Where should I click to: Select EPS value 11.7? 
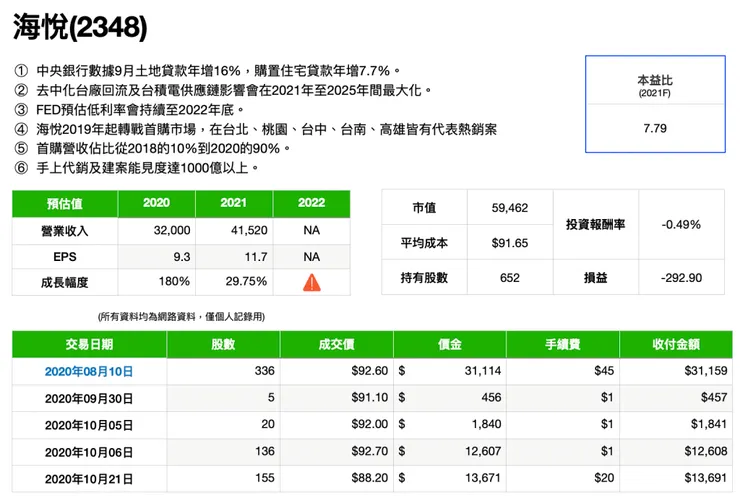point(256,257)
